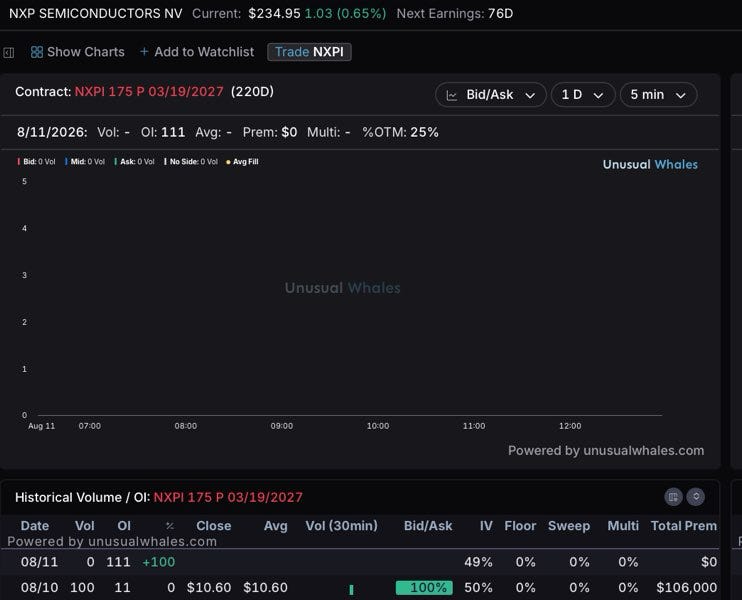Collapse the sidebar panel icon
The height and width of the screenshot is (600, 742).
point(9,53)
